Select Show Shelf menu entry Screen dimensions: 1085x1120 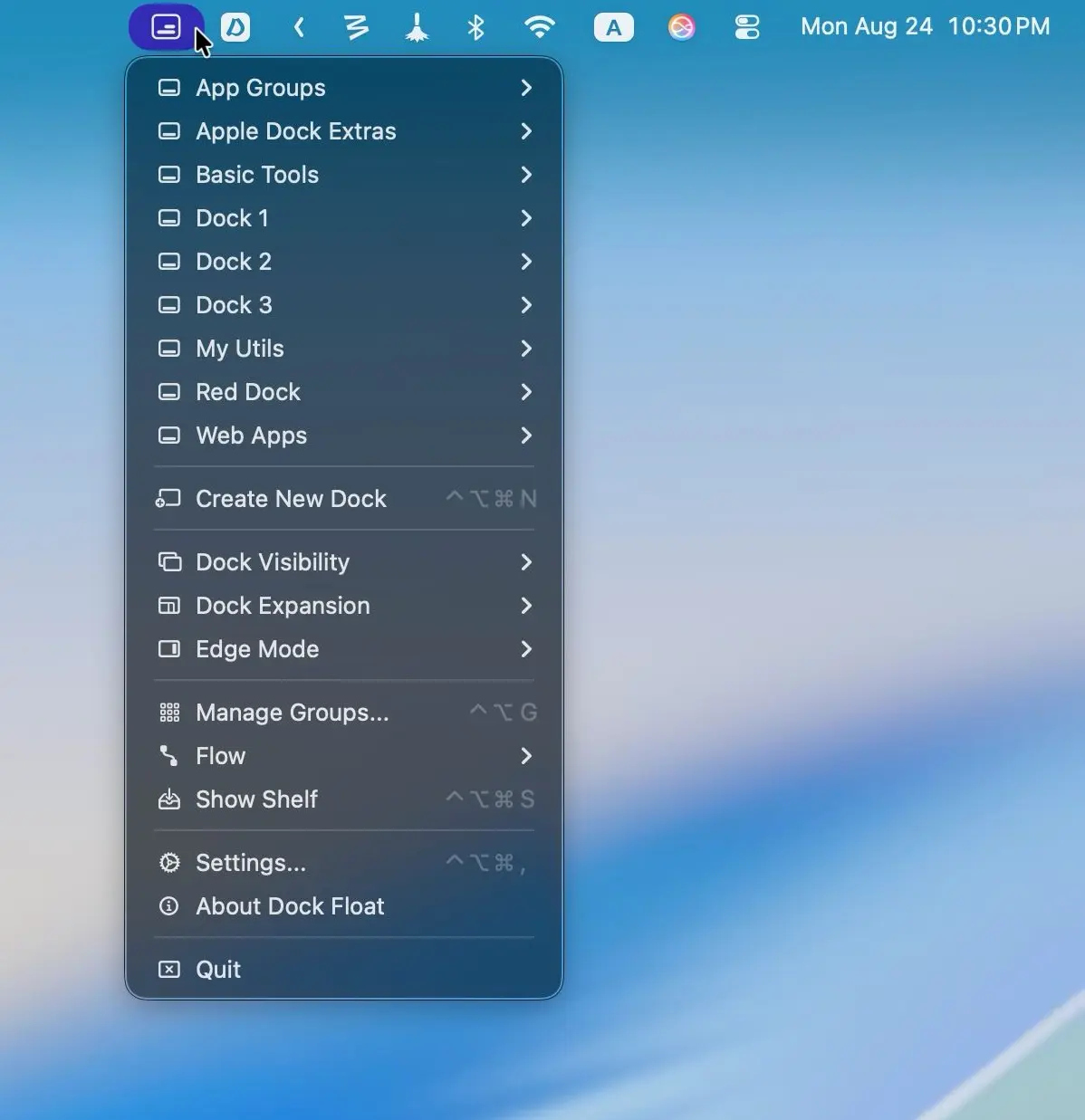pos(344,799)
